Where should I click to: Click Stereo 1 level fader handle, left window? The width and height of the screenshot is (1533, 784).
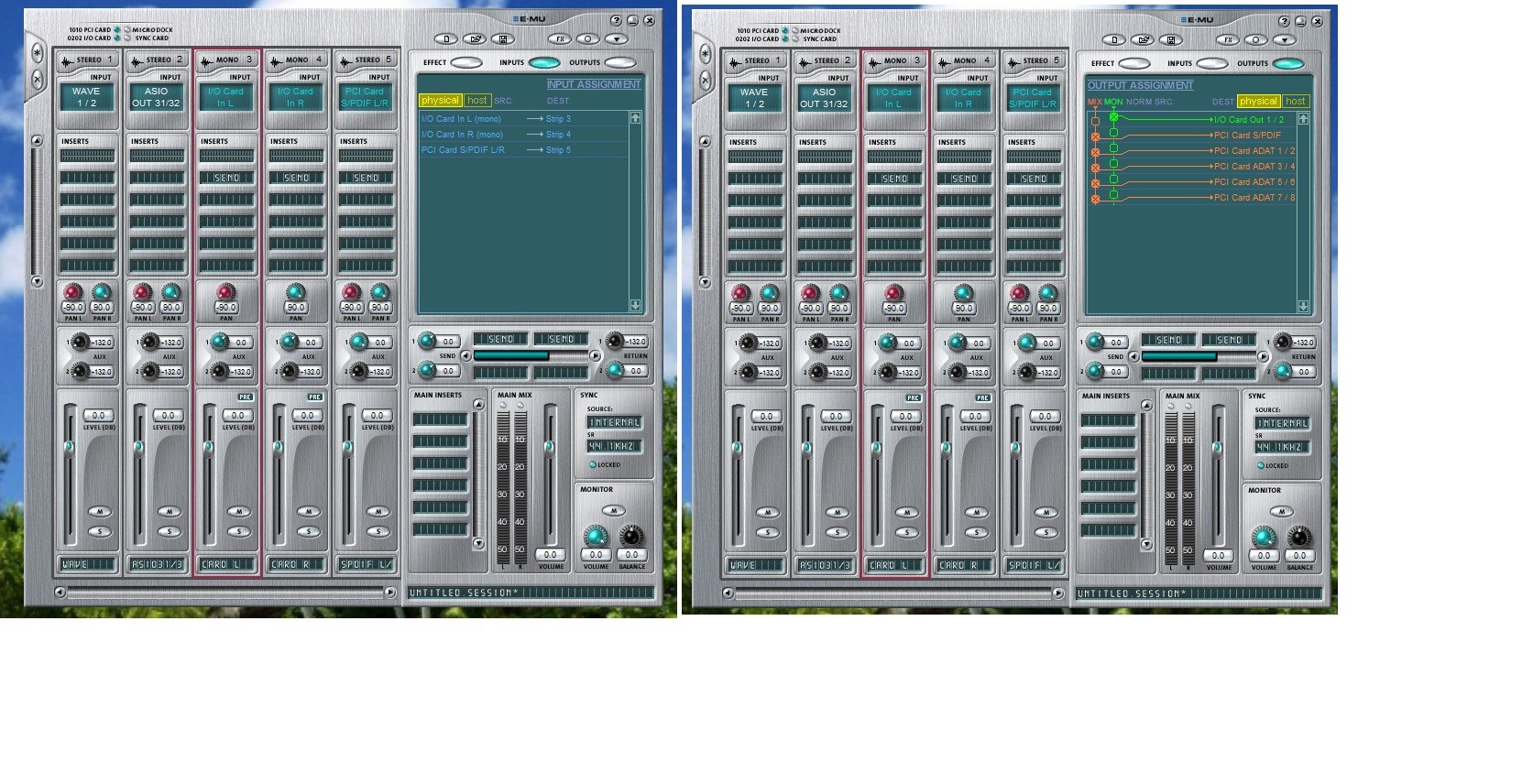pyautogui.click(x=69, y=447)
